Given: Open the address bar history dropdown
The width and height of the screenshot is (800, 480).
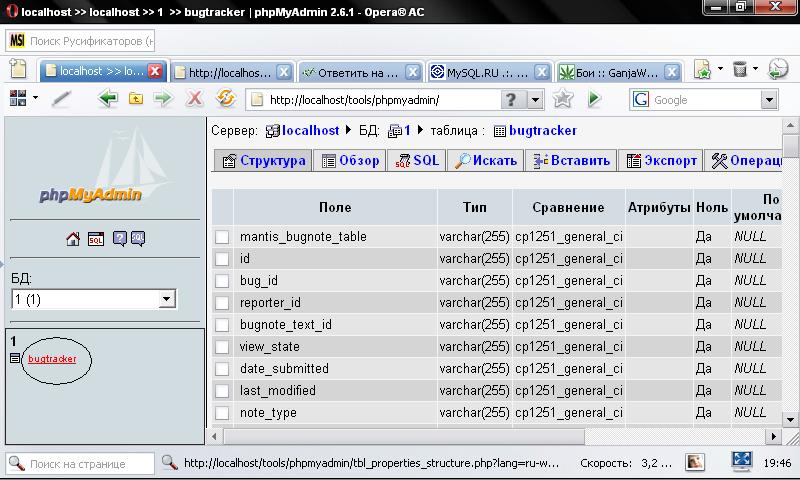Looking at the screenshot, I should click(x=535, y=99).
